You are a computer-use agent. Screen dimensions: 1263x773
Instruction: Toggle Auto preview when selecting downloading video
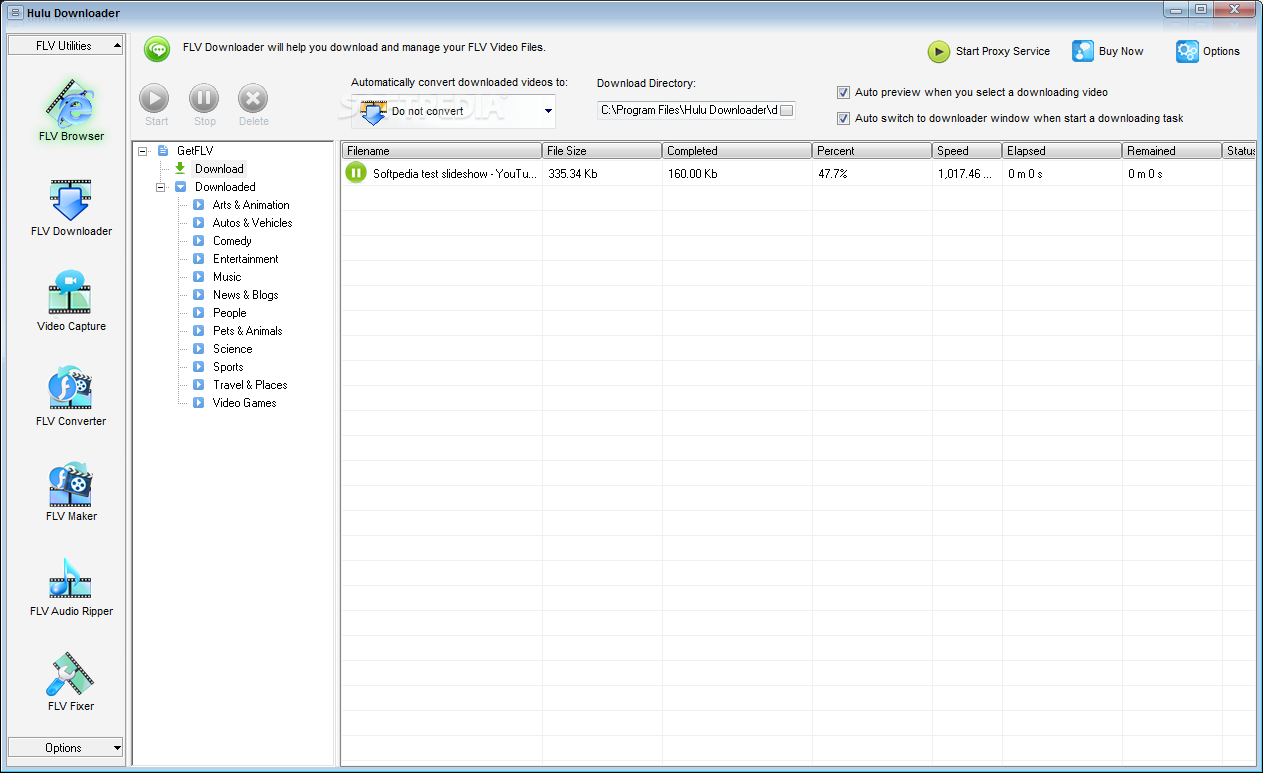tap(843, 92)
